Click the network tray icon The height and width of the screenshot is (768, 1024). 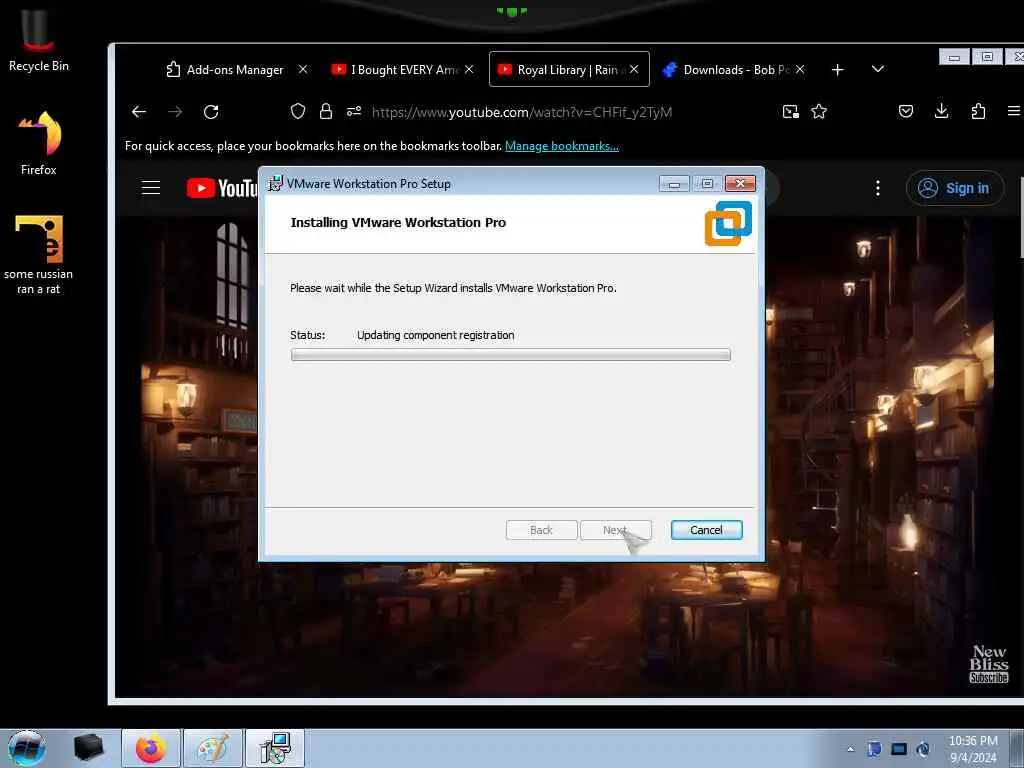[923, 749]
